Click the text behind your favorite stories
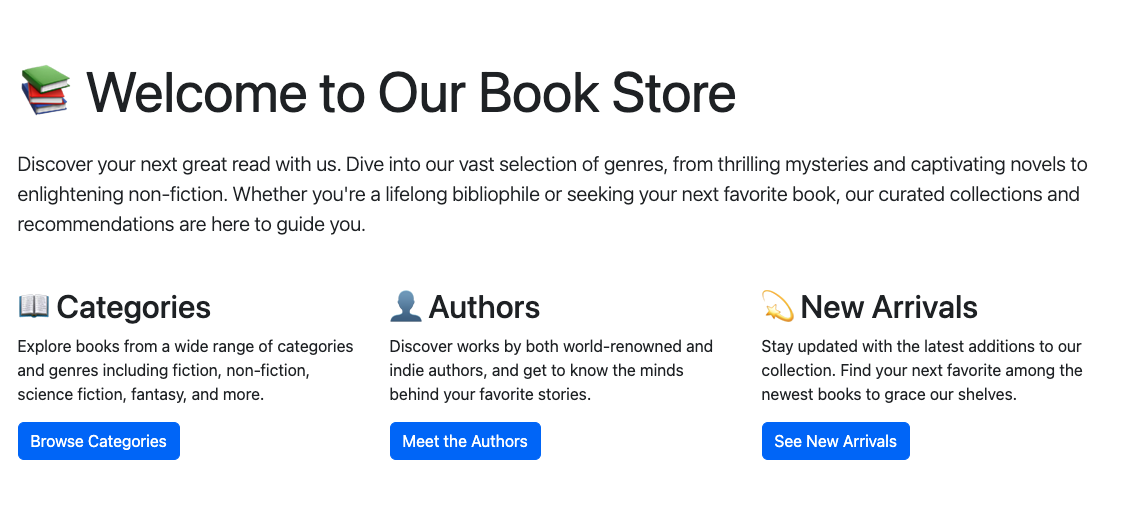 490,395
